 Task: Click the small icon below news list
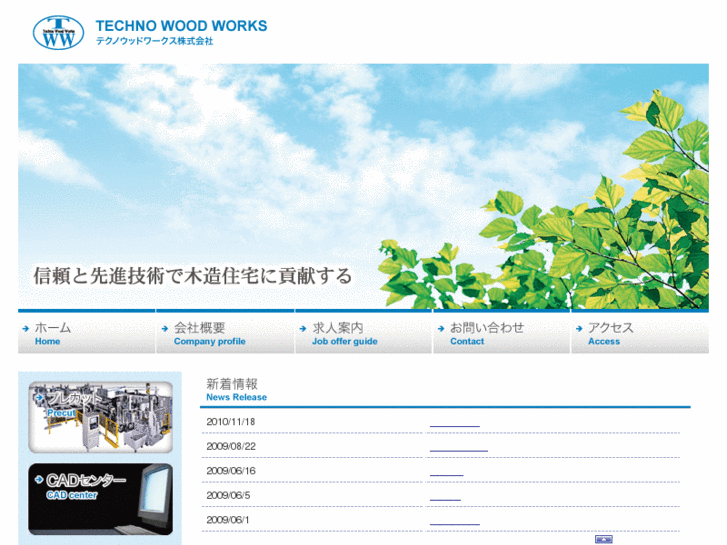point(604,539)
